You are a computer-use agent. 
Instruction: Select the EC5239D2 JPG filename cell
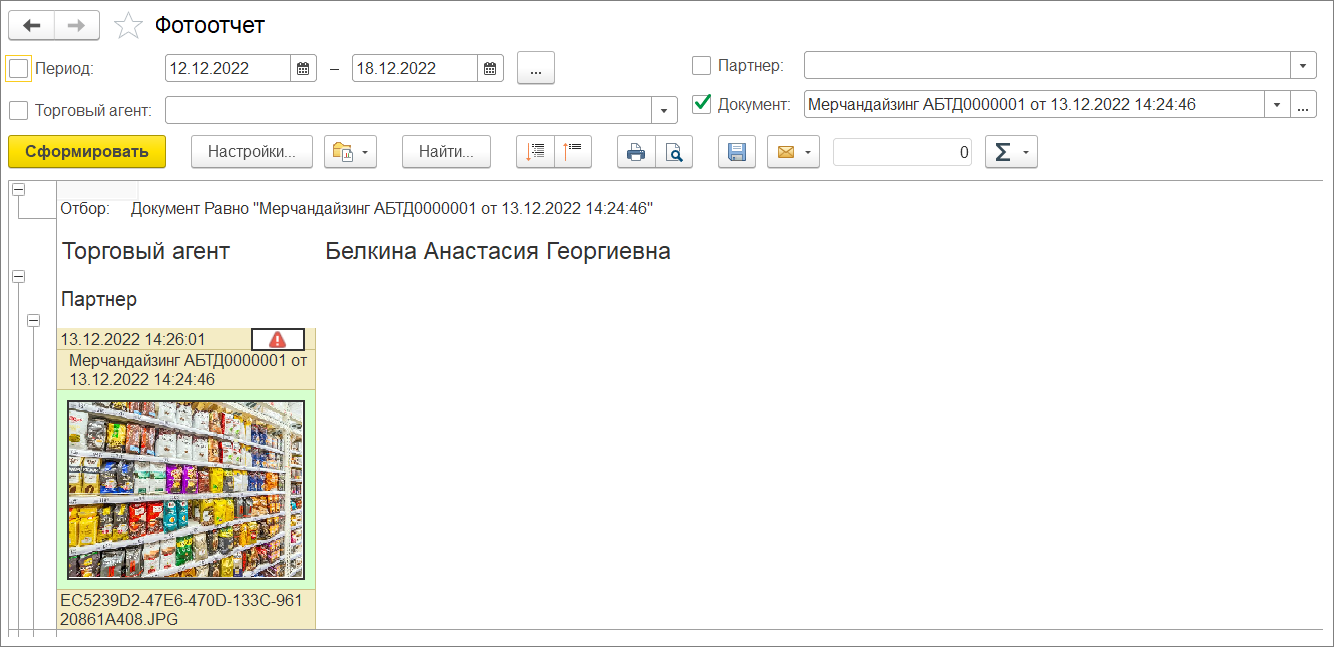(x=187, y=610)
